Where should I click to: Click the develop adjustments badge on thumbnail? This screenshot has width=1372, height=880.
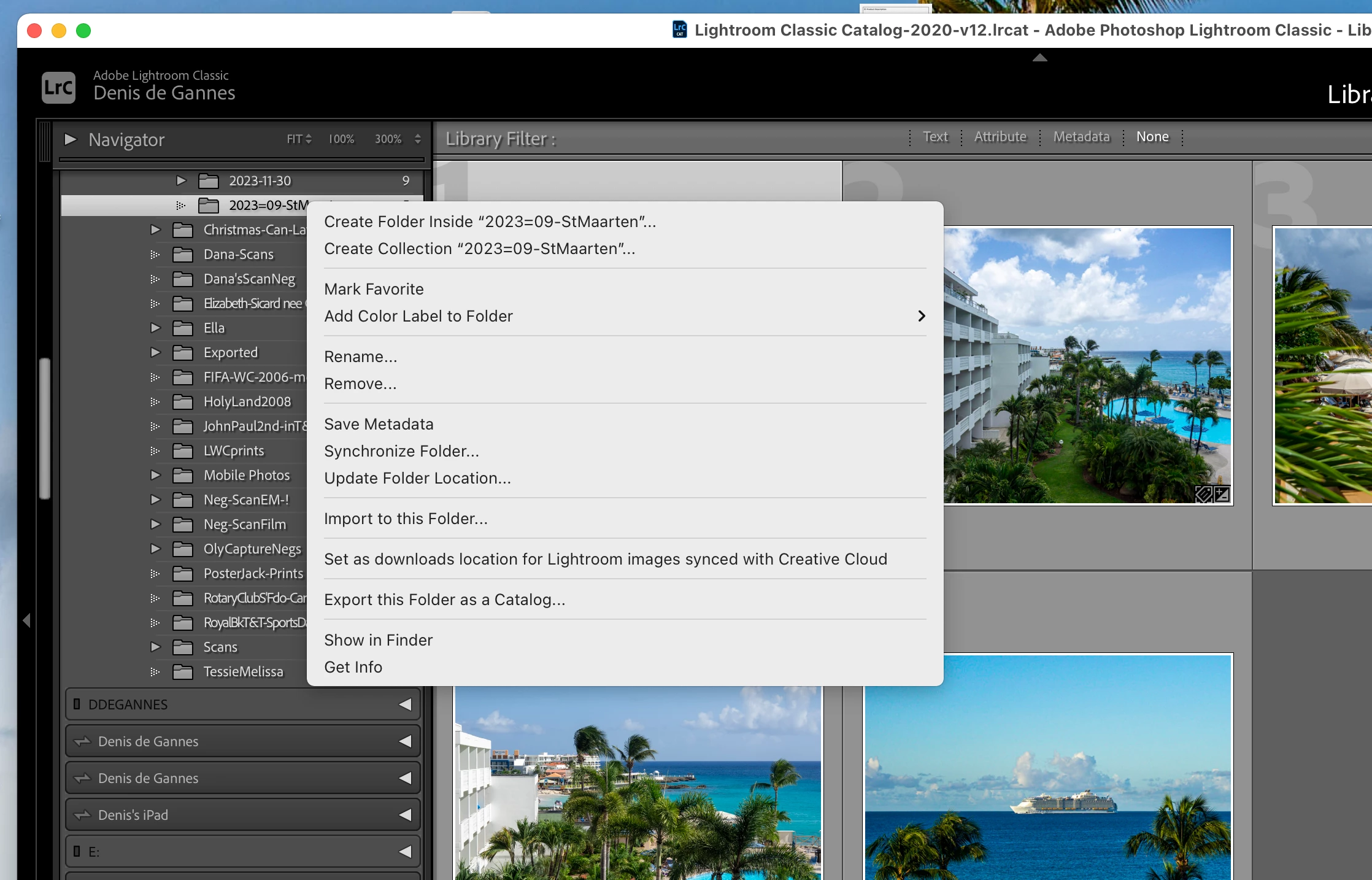pyautogui.click(x=1222, y=494)
